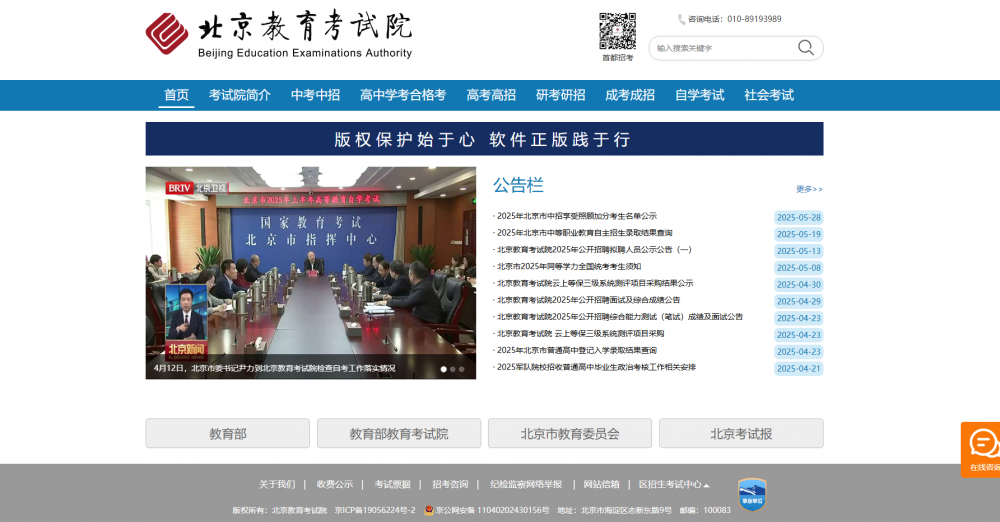The image size is (1000, 522).
Task: Open 公开招聘面试及综合成绩公告 notice
Action: coord(589,299)
